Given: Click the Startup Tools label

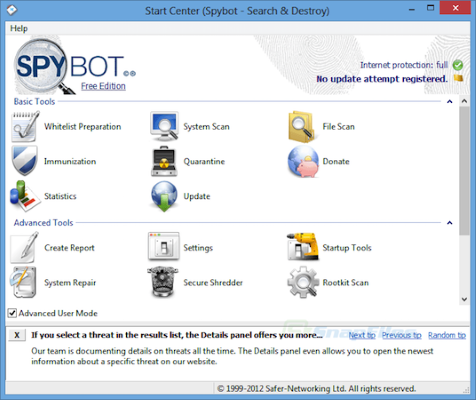Looking at the screenshot, I should tap(347, 248).
